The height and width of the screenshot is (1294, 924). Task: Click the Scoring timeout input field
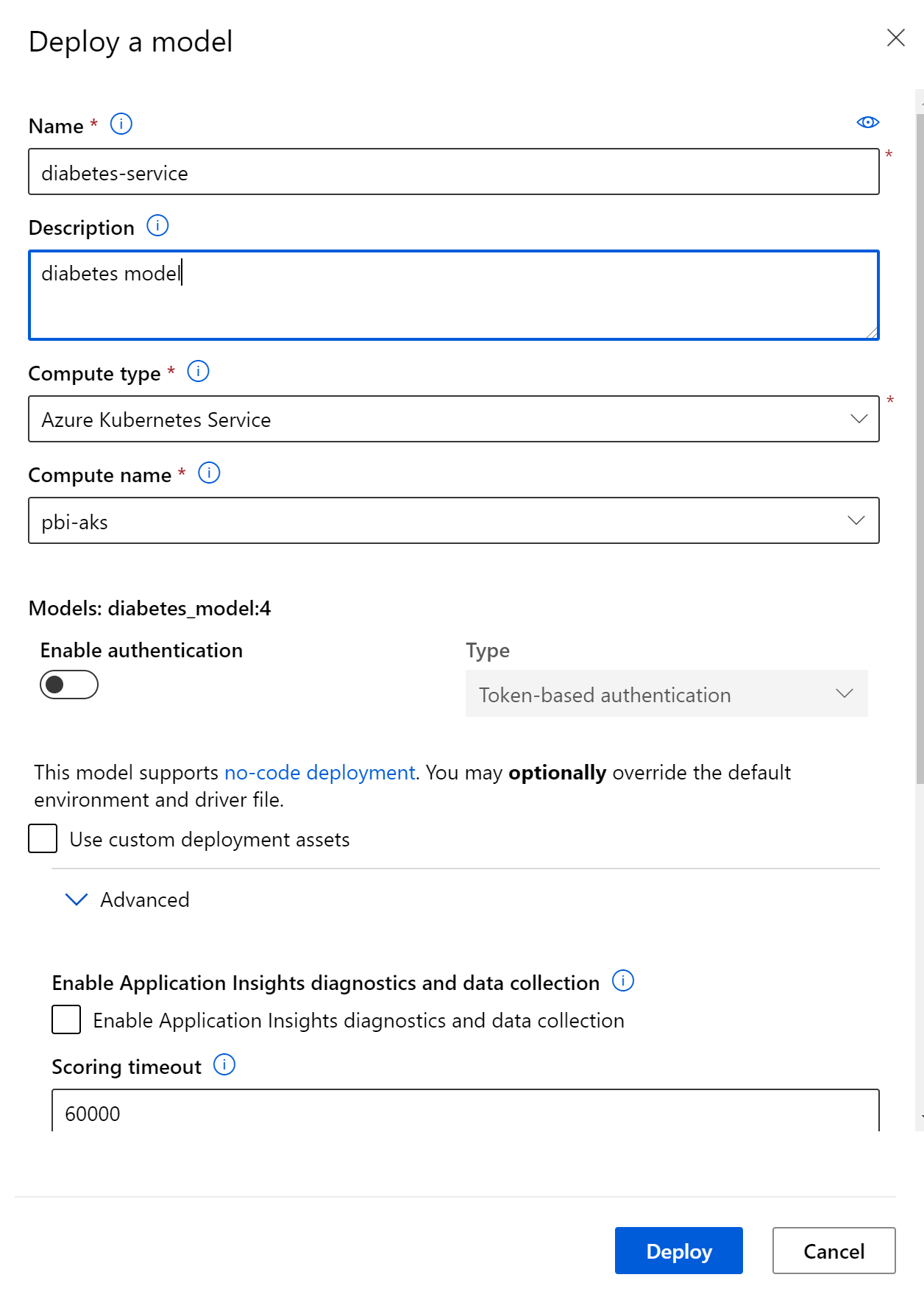point(465,1111)
